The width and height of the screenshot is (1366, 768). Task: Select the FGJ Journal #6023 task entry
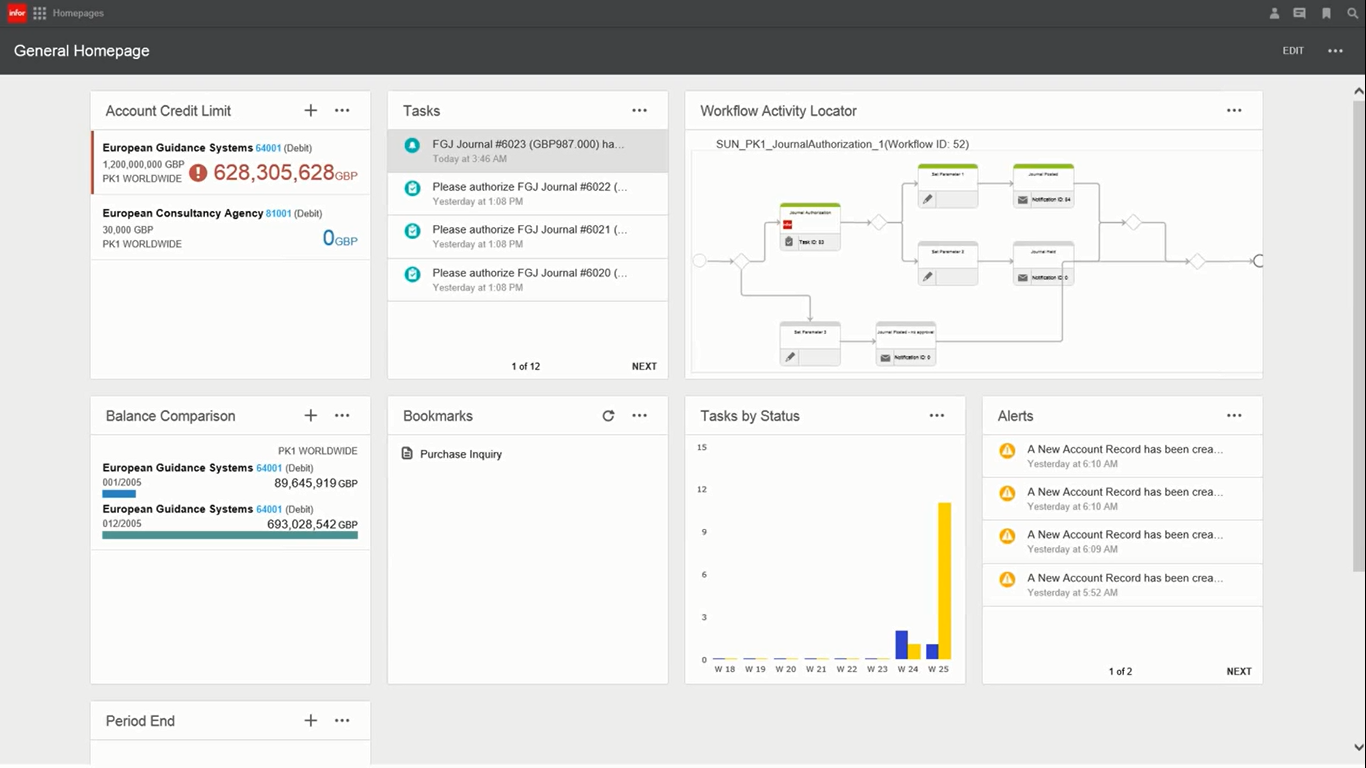click(x=527, y=150)
